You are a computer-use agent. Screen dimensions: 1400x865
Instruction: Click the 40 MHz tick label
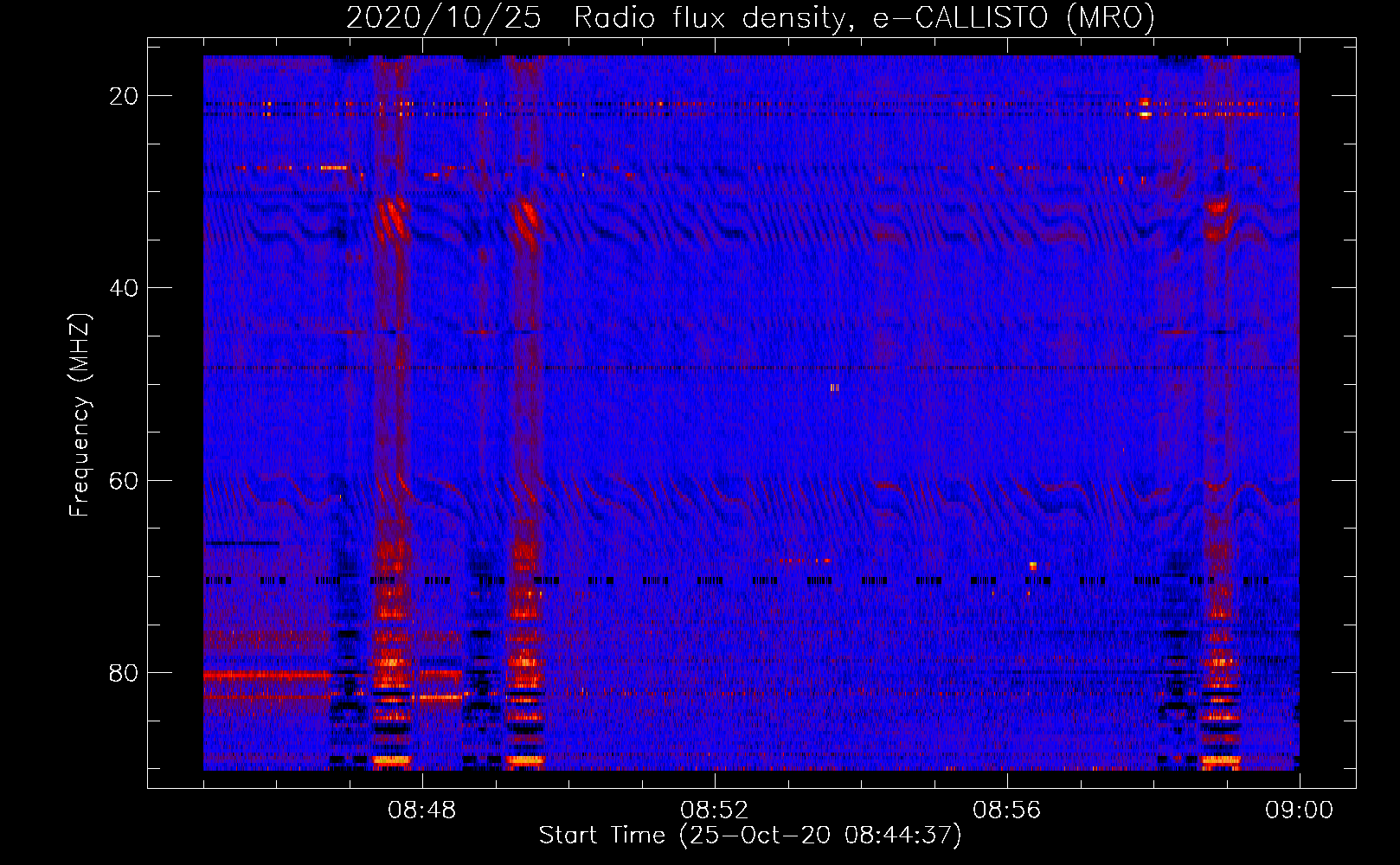(124, 288)
